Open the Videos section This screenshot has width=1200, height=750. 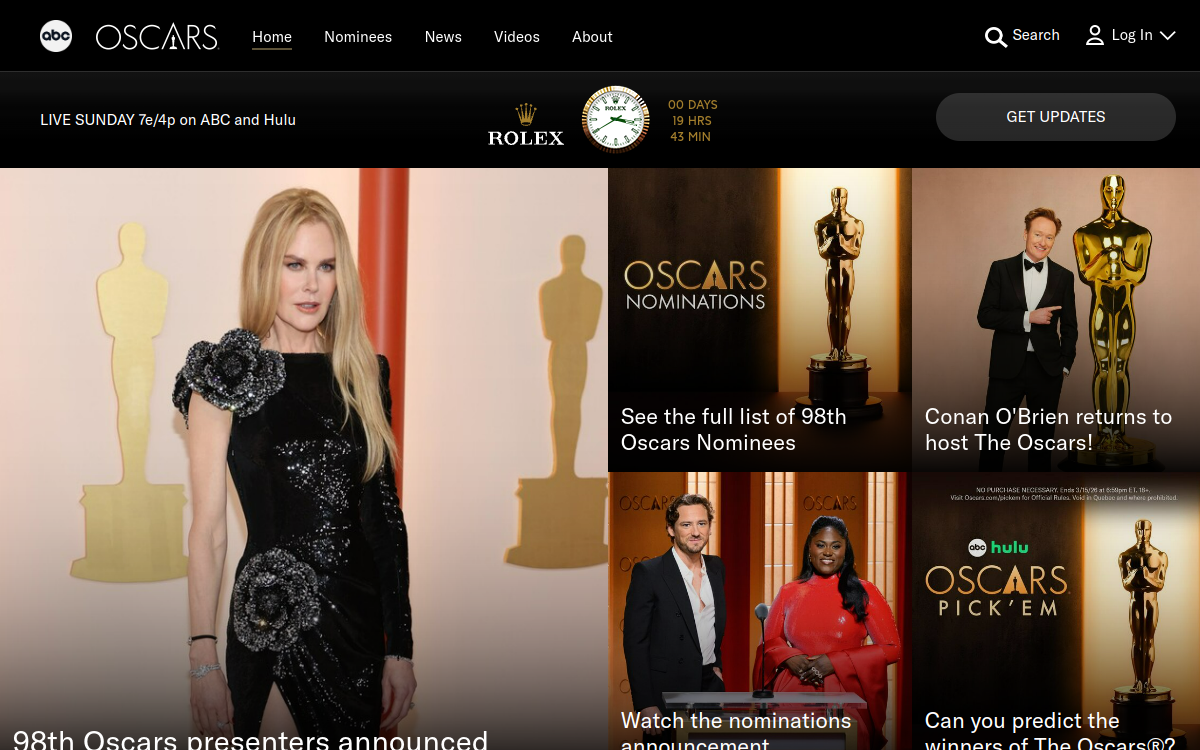[516, 37]
